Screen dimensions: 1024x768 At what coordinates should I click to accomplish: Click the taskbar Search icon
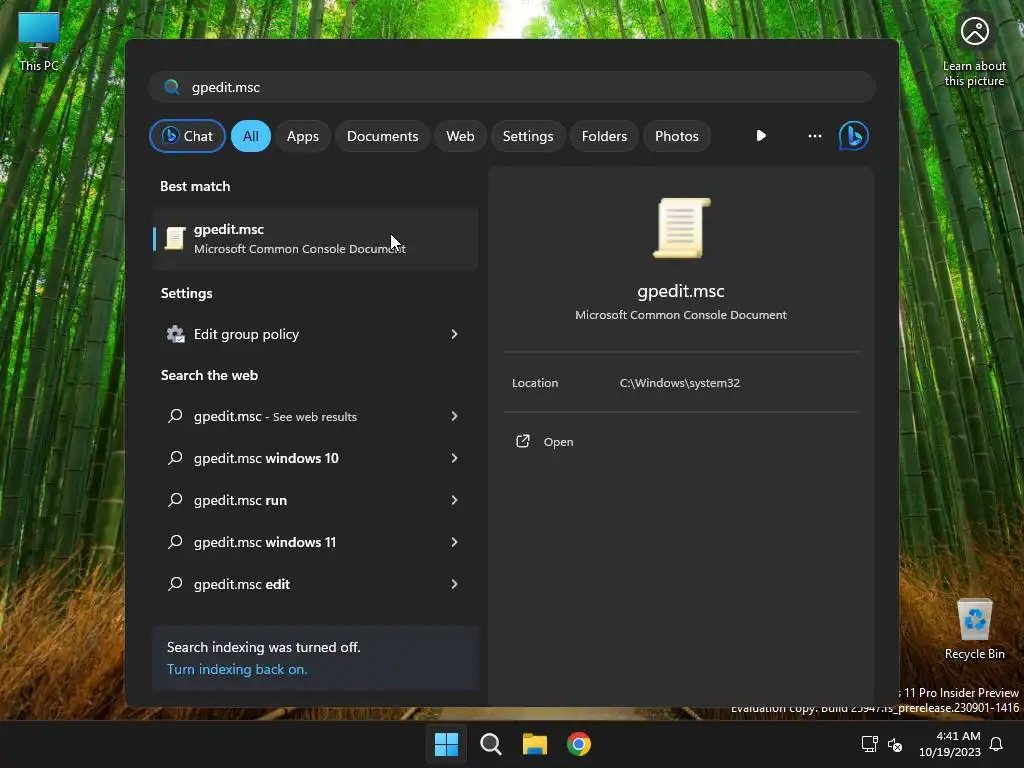click(490, 744)
